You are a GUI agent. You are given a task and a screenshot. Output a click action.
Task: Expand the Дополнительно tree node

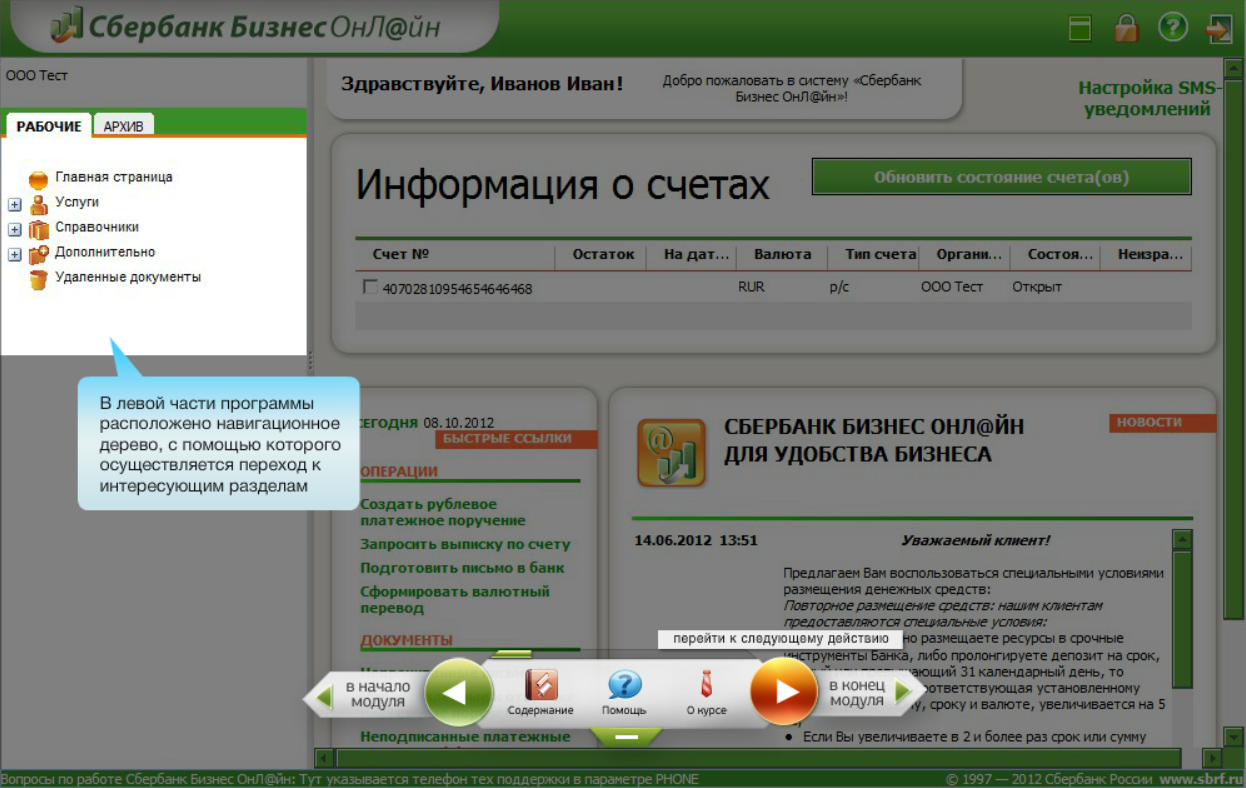(x=15, y=255)
